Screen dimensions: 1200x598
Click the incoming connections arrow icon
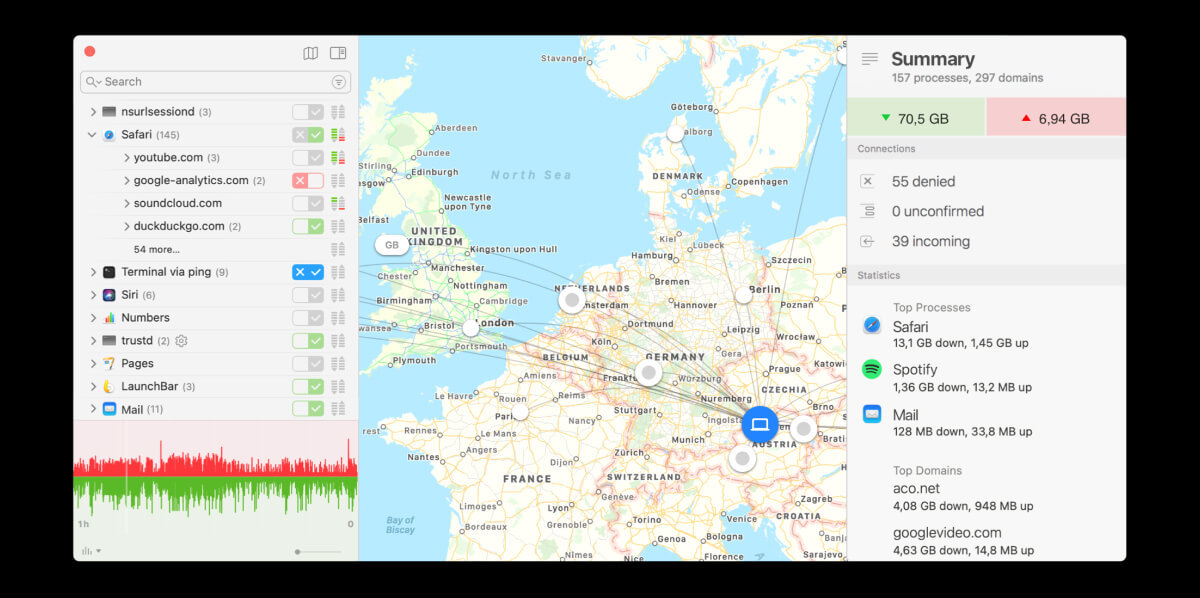coord(867,241)
